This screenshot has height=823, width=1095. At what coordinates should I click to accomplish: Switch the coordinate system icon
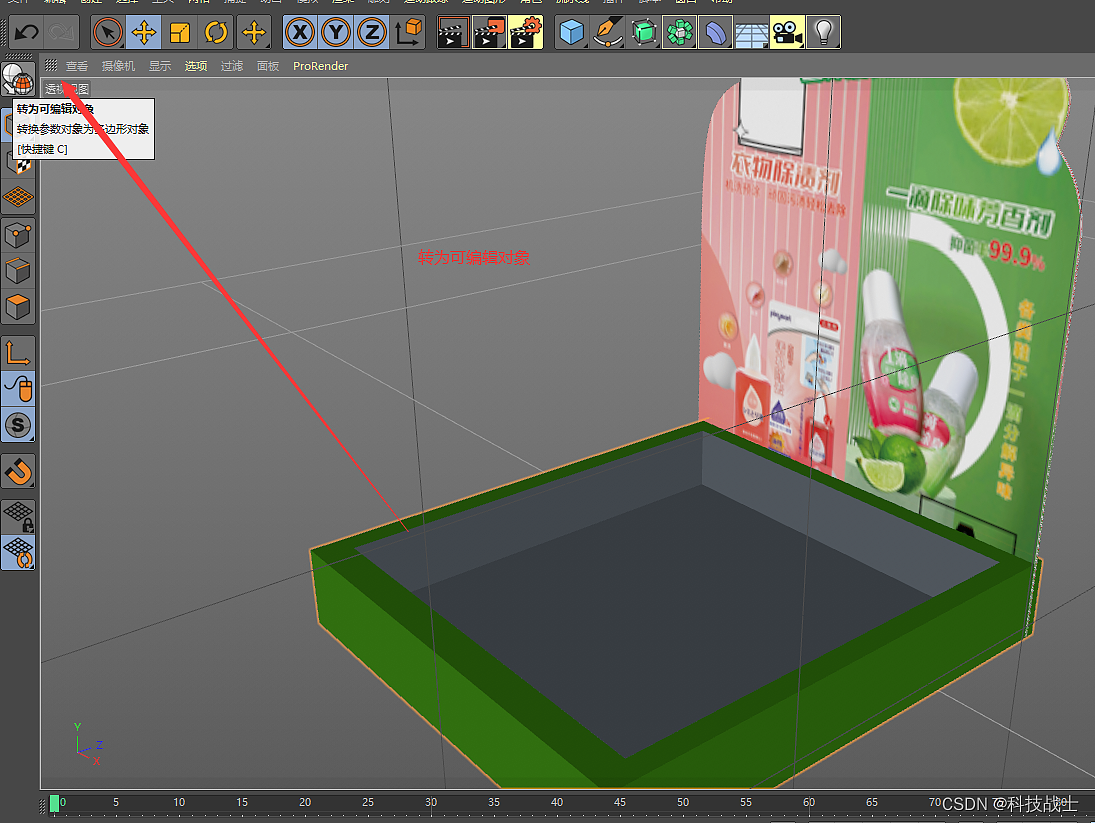(x=408, y=32)
